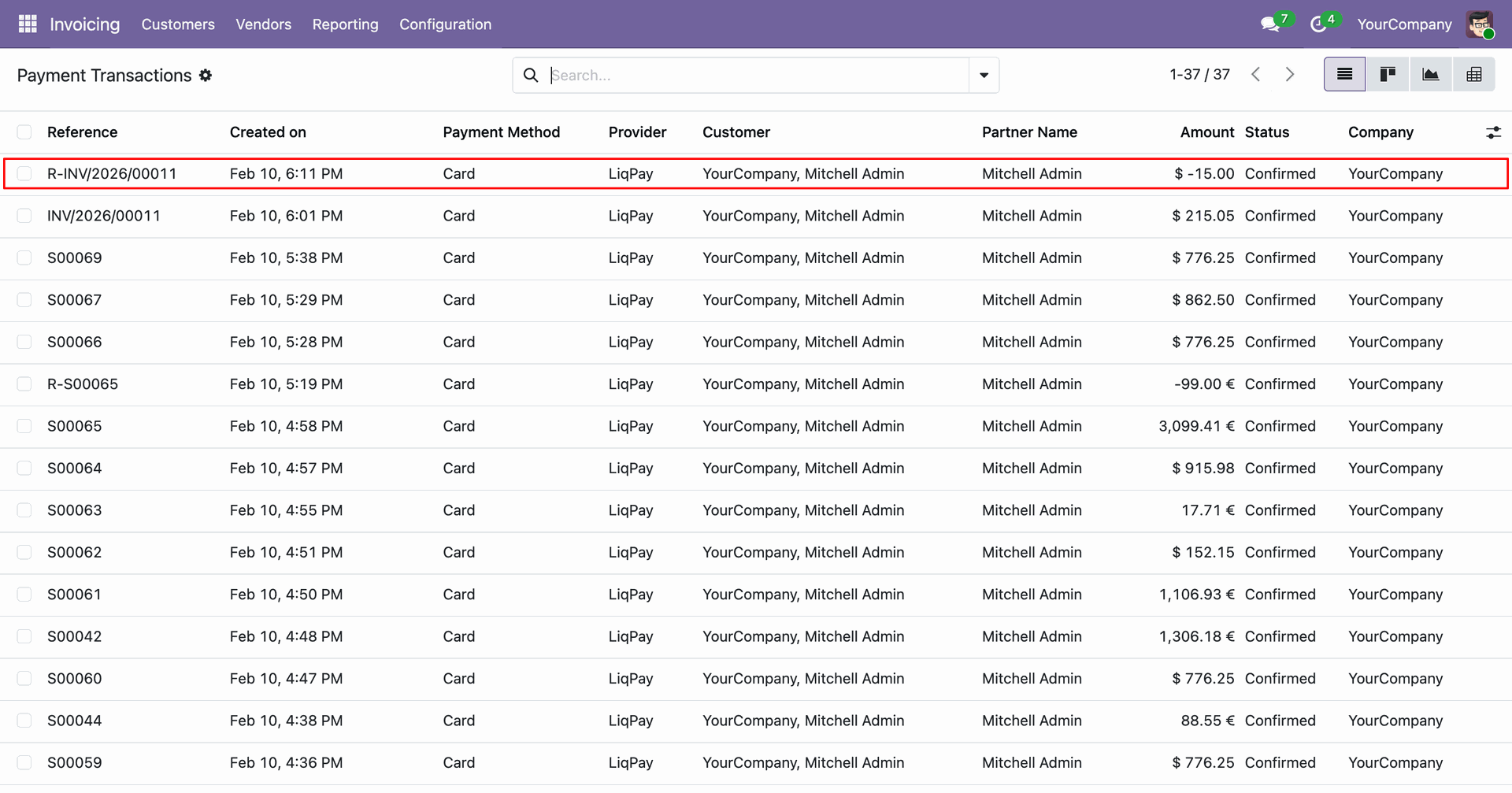The width and height of the screenshot is (1512, 793).
Task: Open the Configuration menu
Action: click(x=445, y=24)
